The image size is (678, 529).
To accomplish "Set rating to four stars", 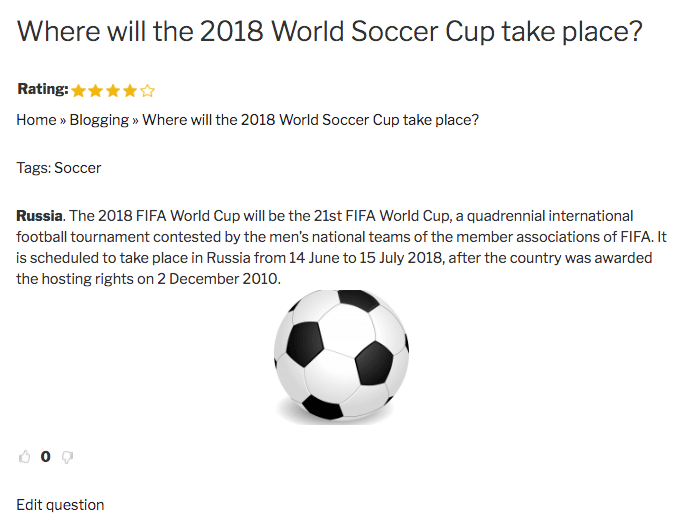I will (x=130, y=91).
